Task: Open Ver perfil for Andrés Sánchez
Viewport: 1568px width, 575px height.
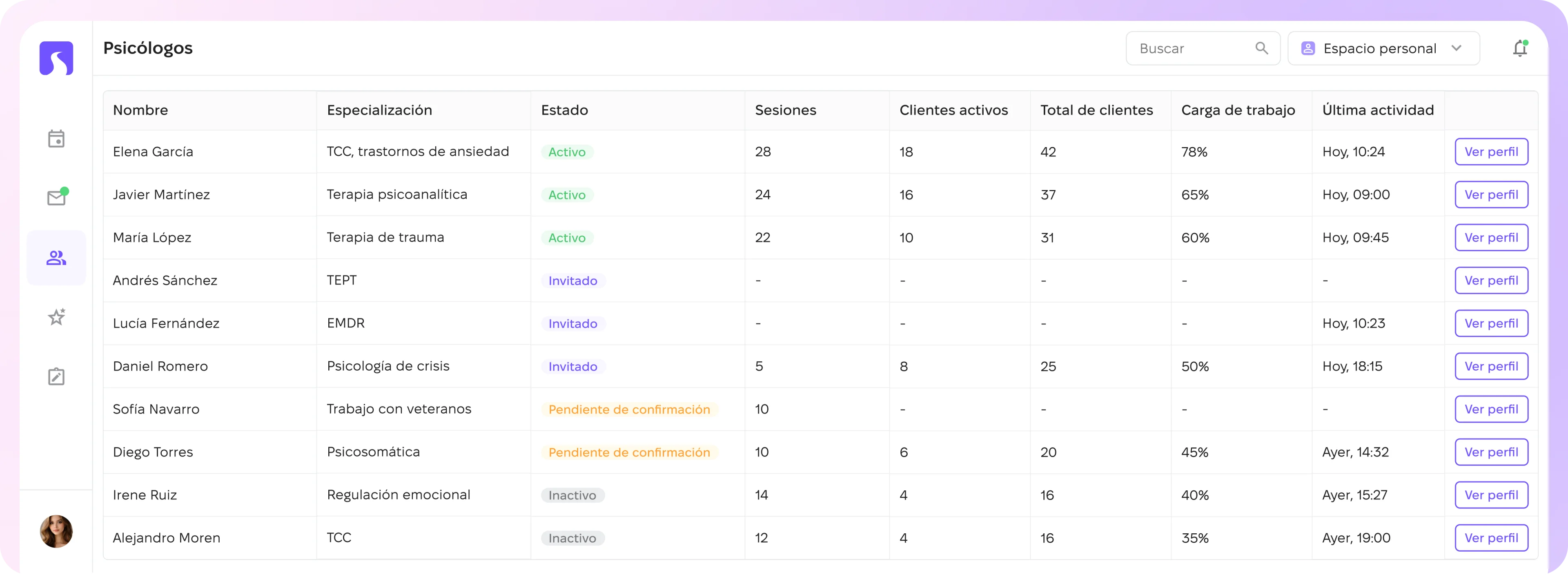Action: [x=1491, y=281]
